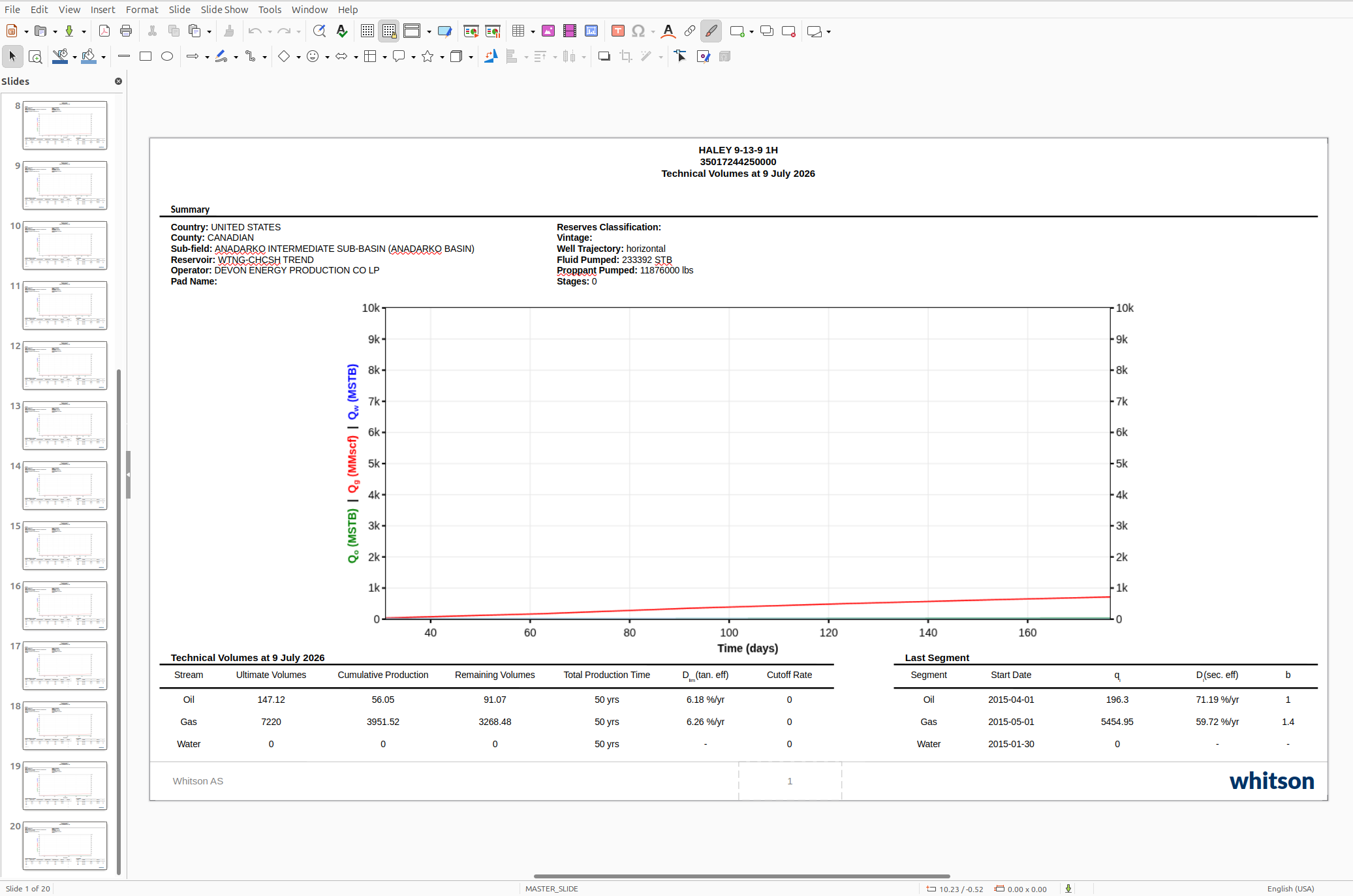
Task: Click MASTER_SLIDE in the status bar
Action: point(552,889)
